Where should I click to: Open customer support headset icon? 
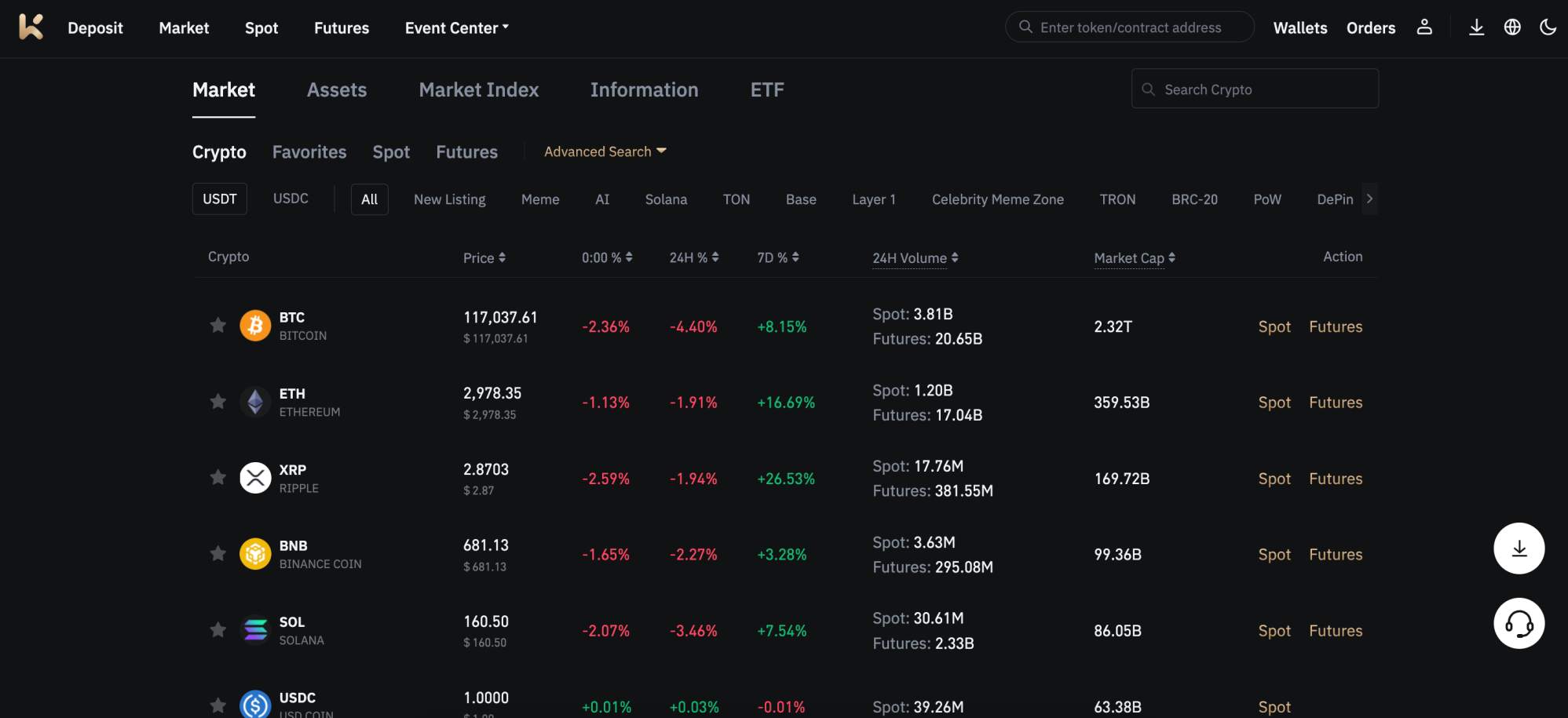pyautogui.click(x=1519, y=624)
